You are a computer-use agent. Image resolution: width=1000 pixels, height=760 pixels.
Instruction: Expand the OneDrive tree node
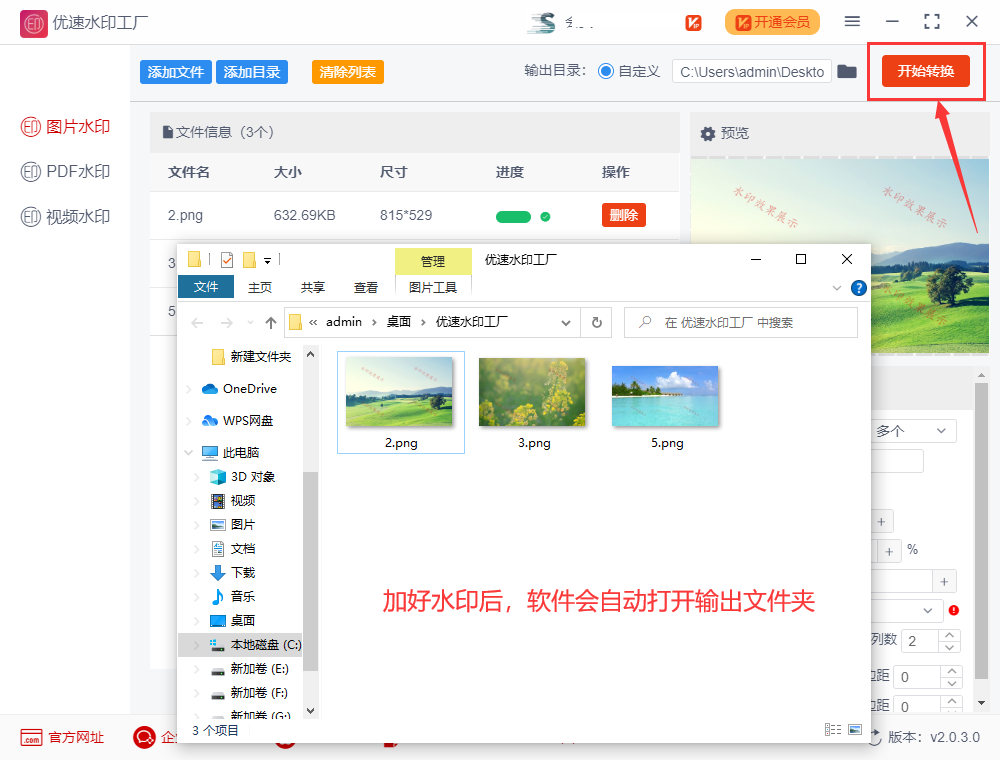pos(188,389)
